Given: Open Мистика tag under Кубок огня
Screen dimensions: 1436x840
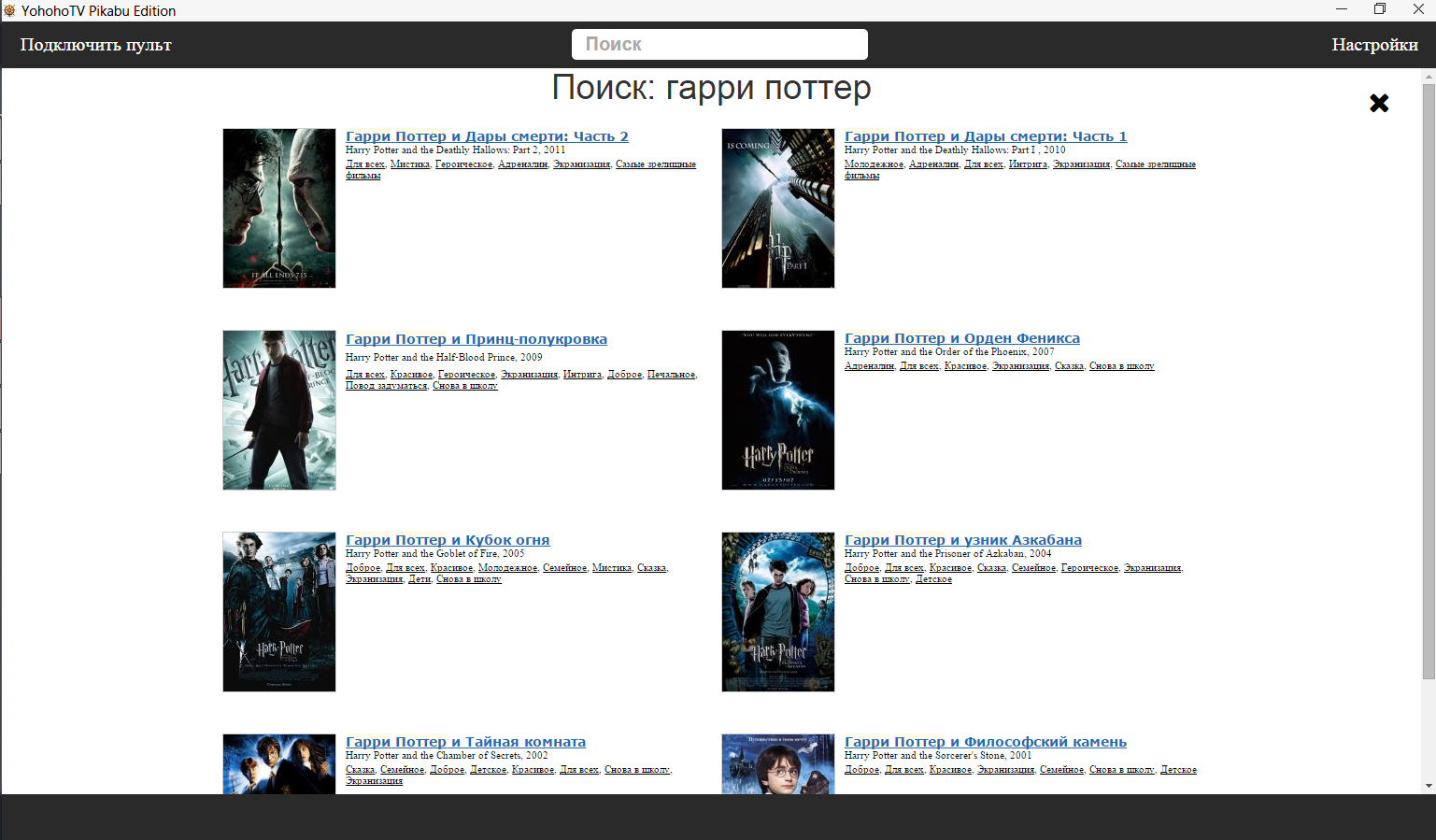Looking at the screenshot, I should (x=611, y=568).
